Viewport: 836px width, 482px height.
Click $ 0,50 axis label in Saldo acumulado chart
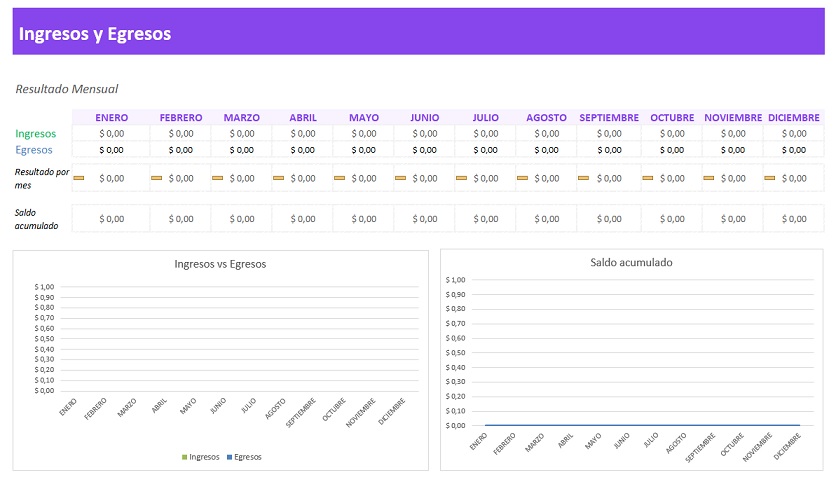point(455,352)
